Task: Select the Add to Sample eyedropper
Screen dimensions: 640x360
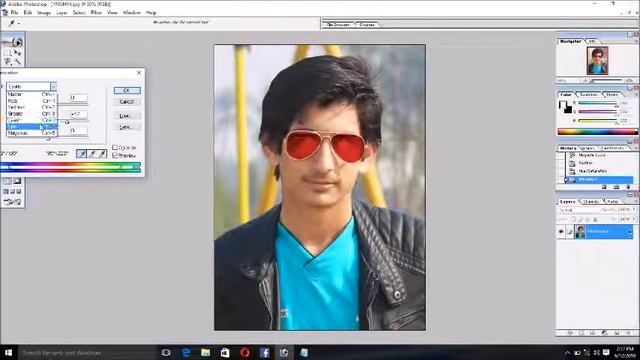Action: click(92, 153)
